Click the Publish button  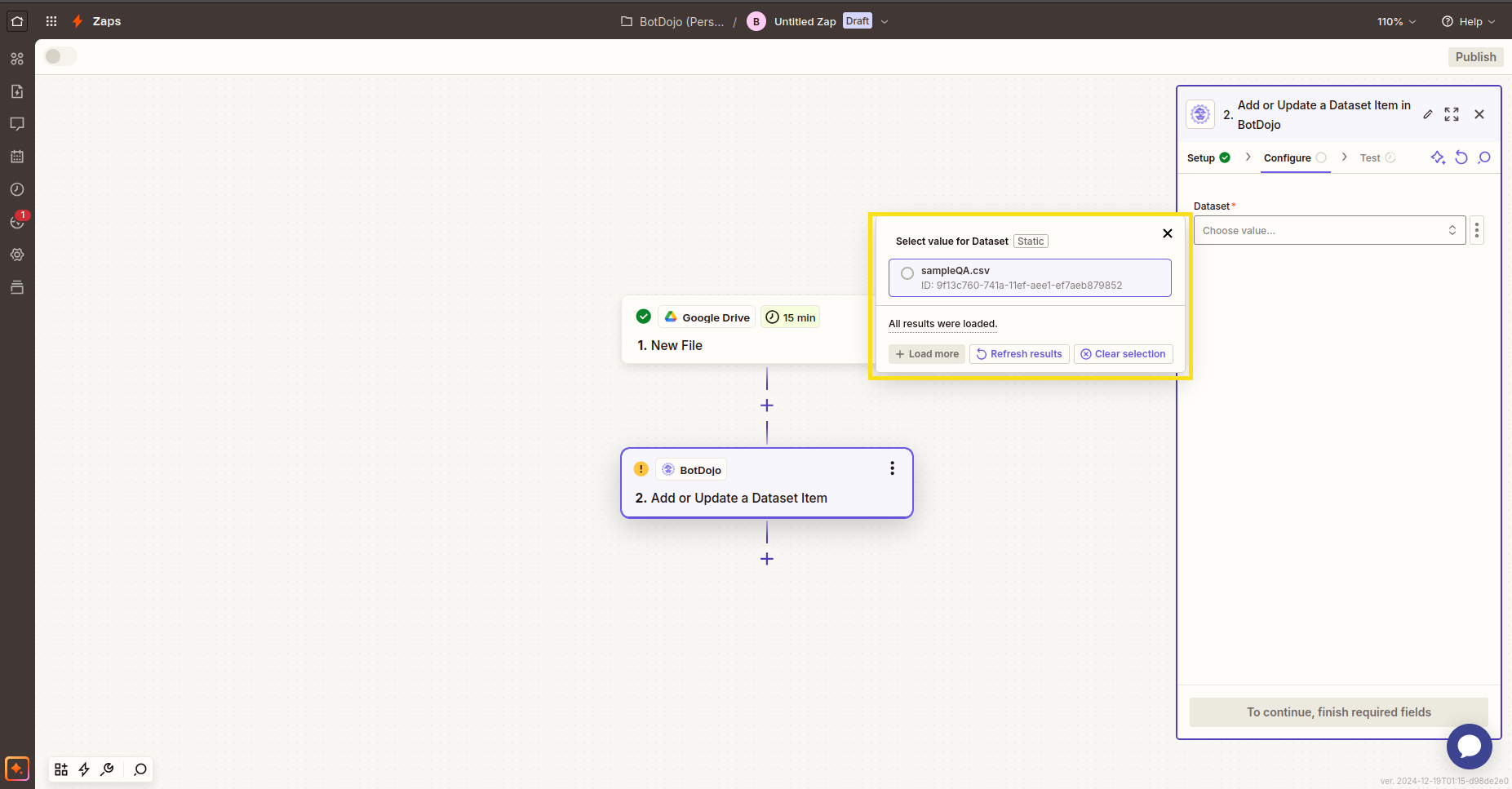[1475, 57]
